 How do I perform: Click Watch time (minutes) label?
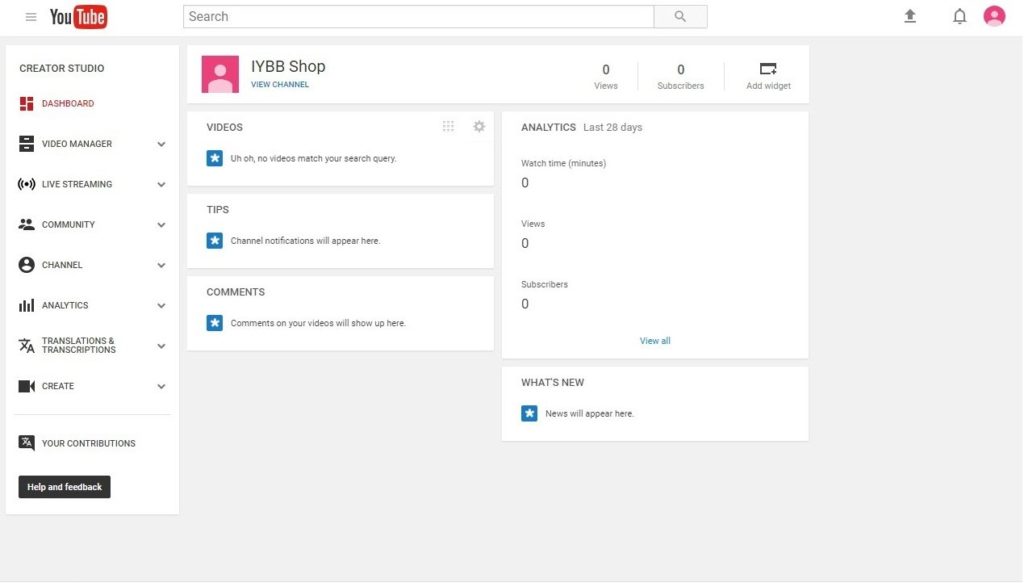pyautogui.click(x=563, y=163)
